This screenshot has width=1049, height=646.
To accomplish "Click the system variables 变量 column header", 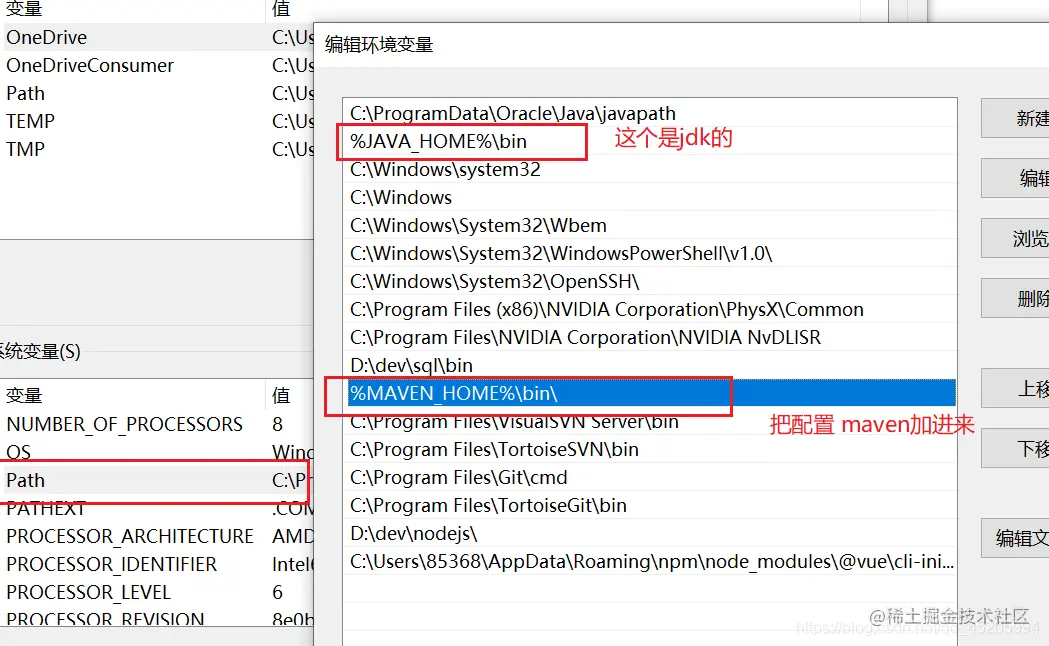I will tap(132, 395).
